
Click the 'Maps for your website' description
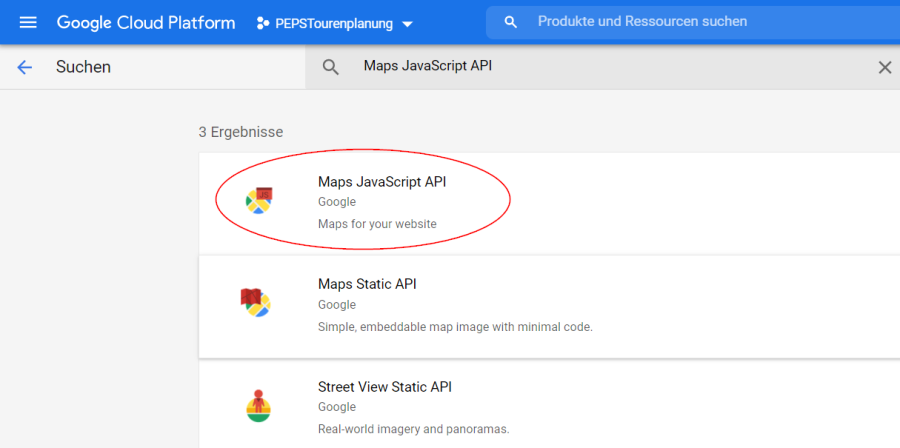(x=377, y=224)
